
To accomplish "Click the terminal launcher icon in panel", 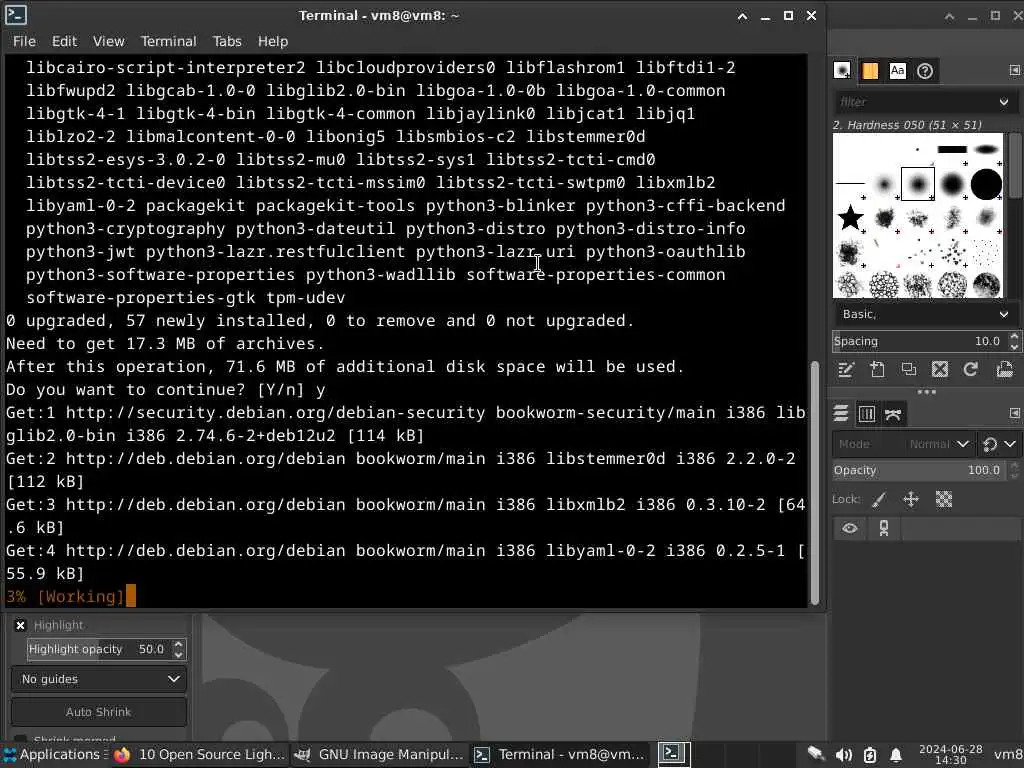I will coord(673,754).
